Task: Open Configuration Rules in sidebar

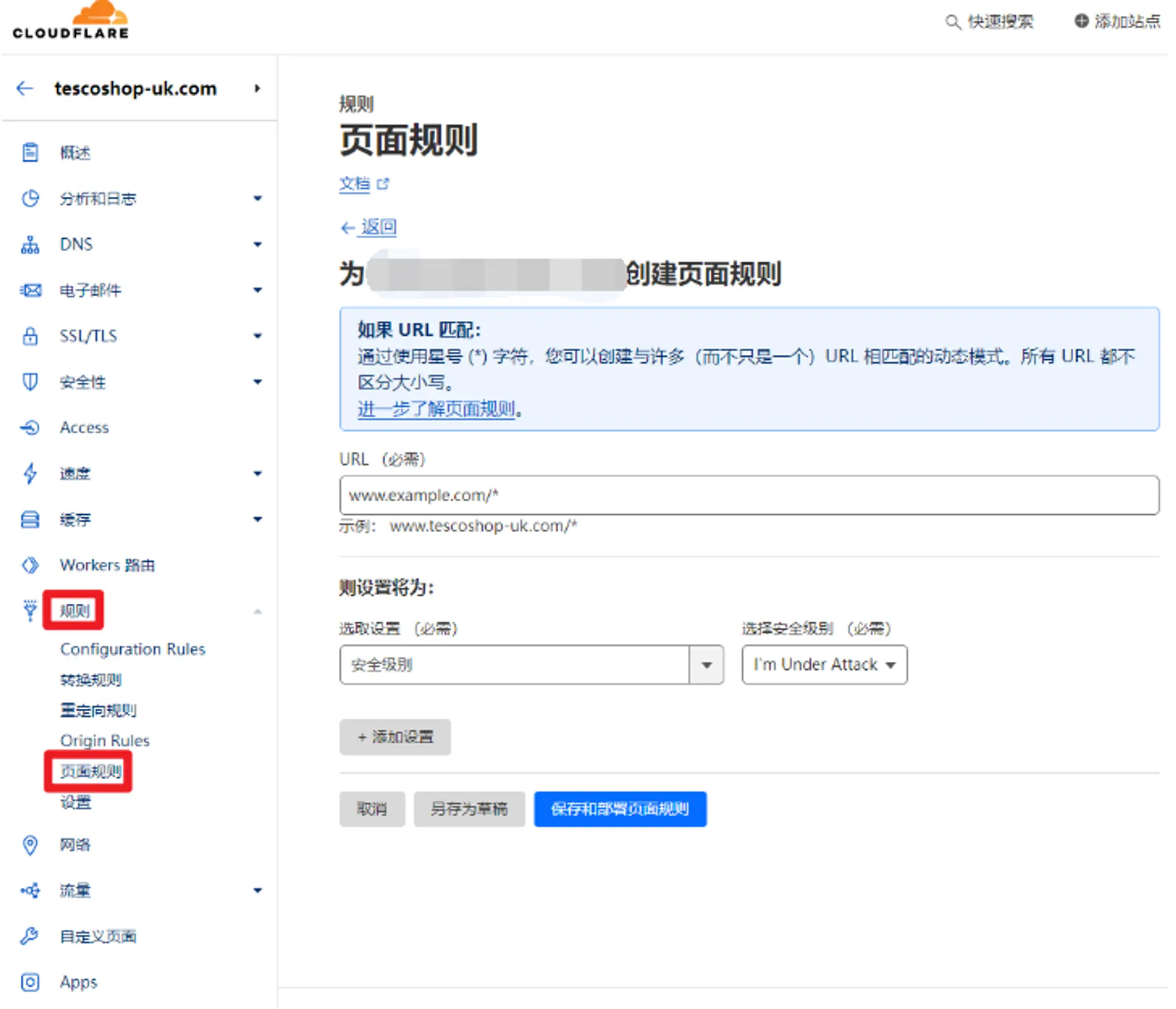Action: [133, 649]
